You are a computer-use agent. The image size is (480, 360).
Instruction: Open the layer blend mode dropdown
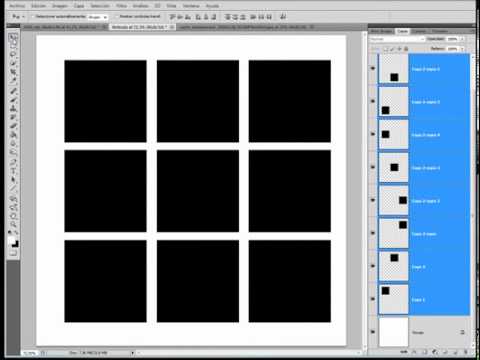397,39
